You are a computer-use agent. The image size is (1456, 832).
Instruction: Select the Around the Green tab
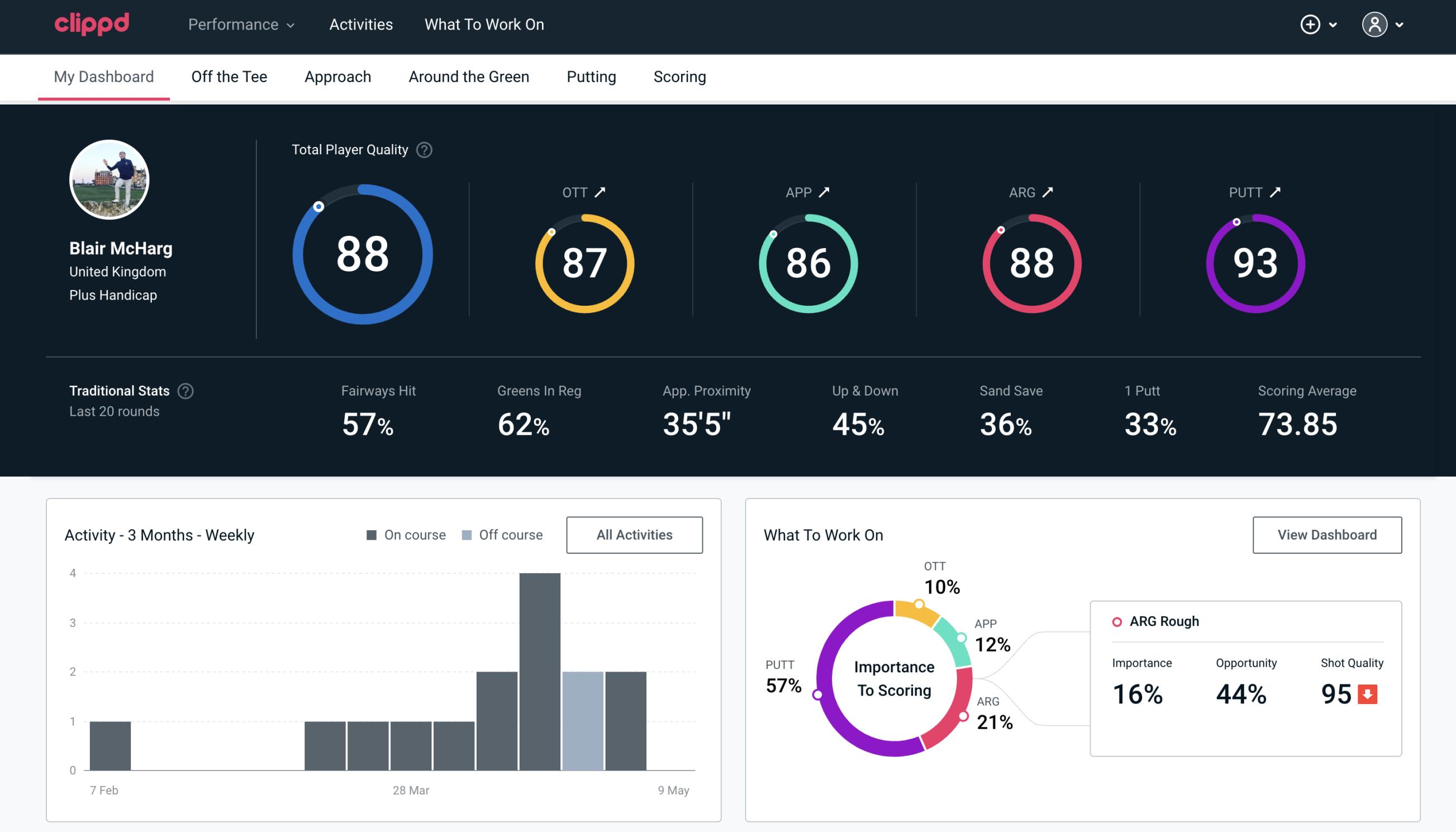469,76
